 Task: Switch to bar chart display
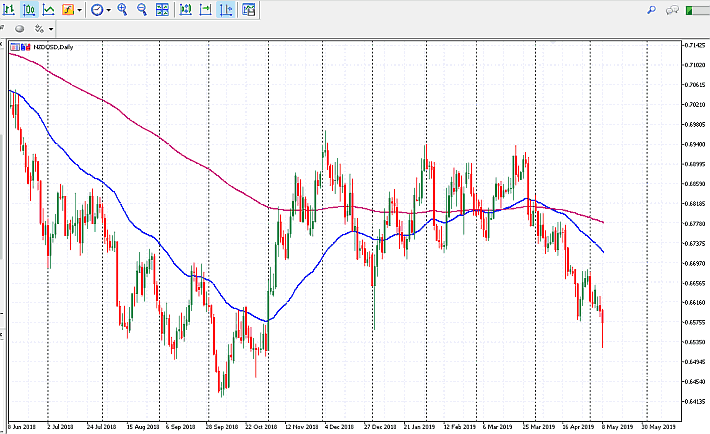[x=8, y=10]
